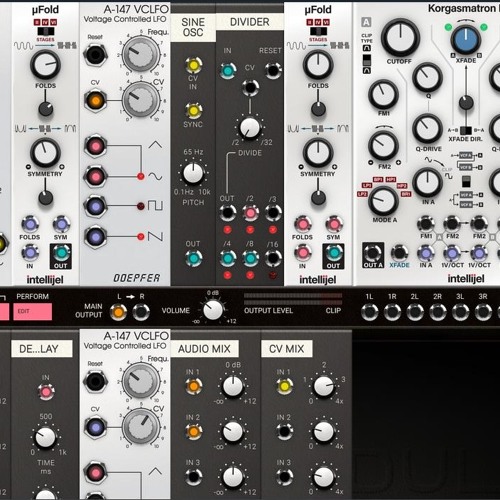Select the Divider /16 output jack
The width and height of the screenshot is (500, 500).
273,258
